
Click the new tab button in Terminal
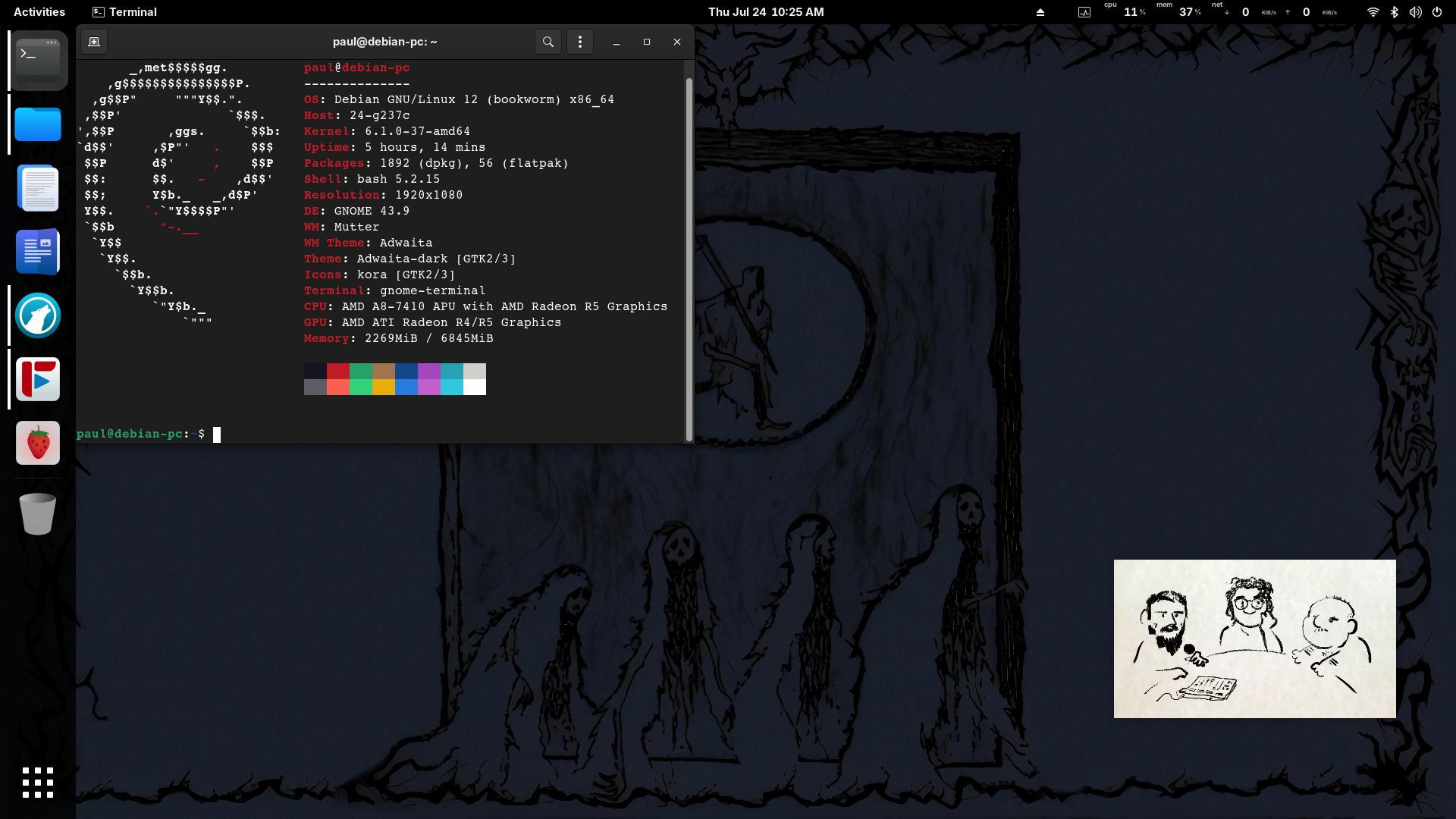tap(94, 42)
